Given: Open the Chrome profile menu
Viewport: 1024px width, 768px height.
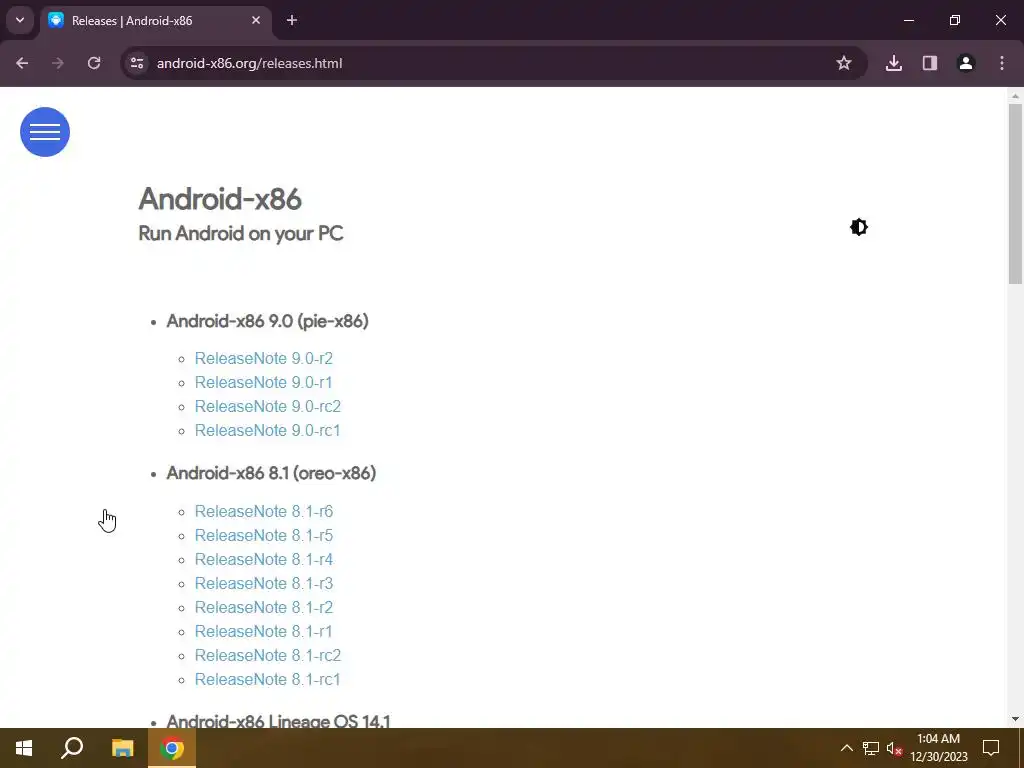Looking at the screenshot, I should click(966, 63).
